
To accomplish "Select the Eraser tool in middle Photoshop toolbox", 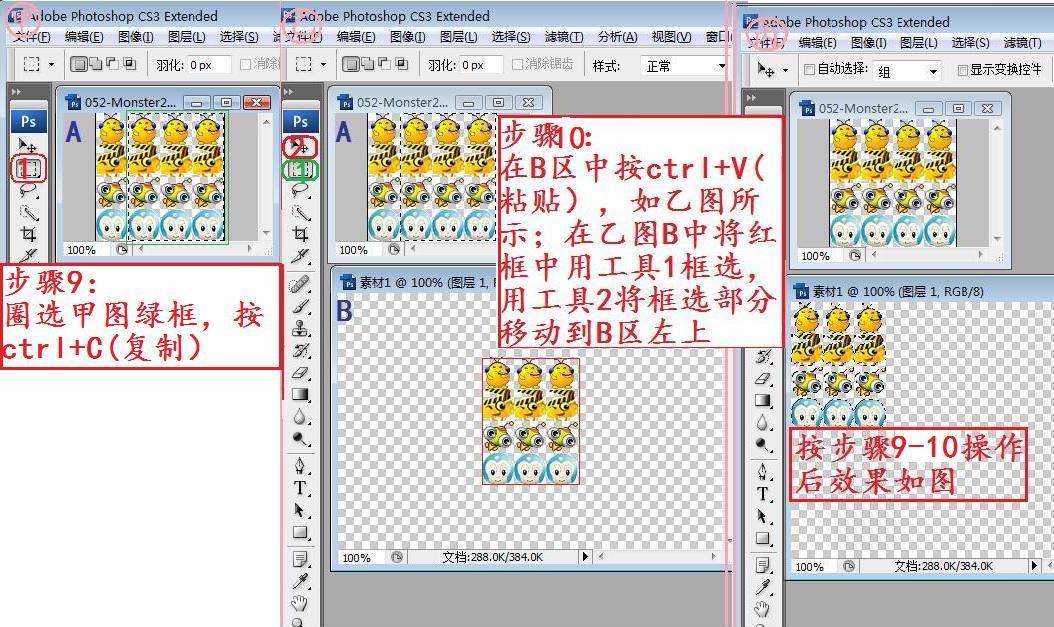I will [x=300, y=373].
